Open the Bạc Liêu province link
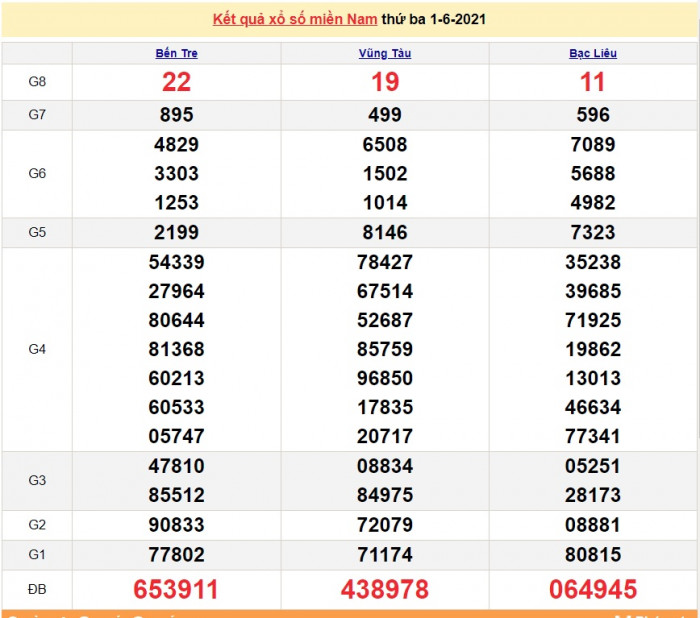Viewport: 700px width, 618px height. click(x=593, y=53)
